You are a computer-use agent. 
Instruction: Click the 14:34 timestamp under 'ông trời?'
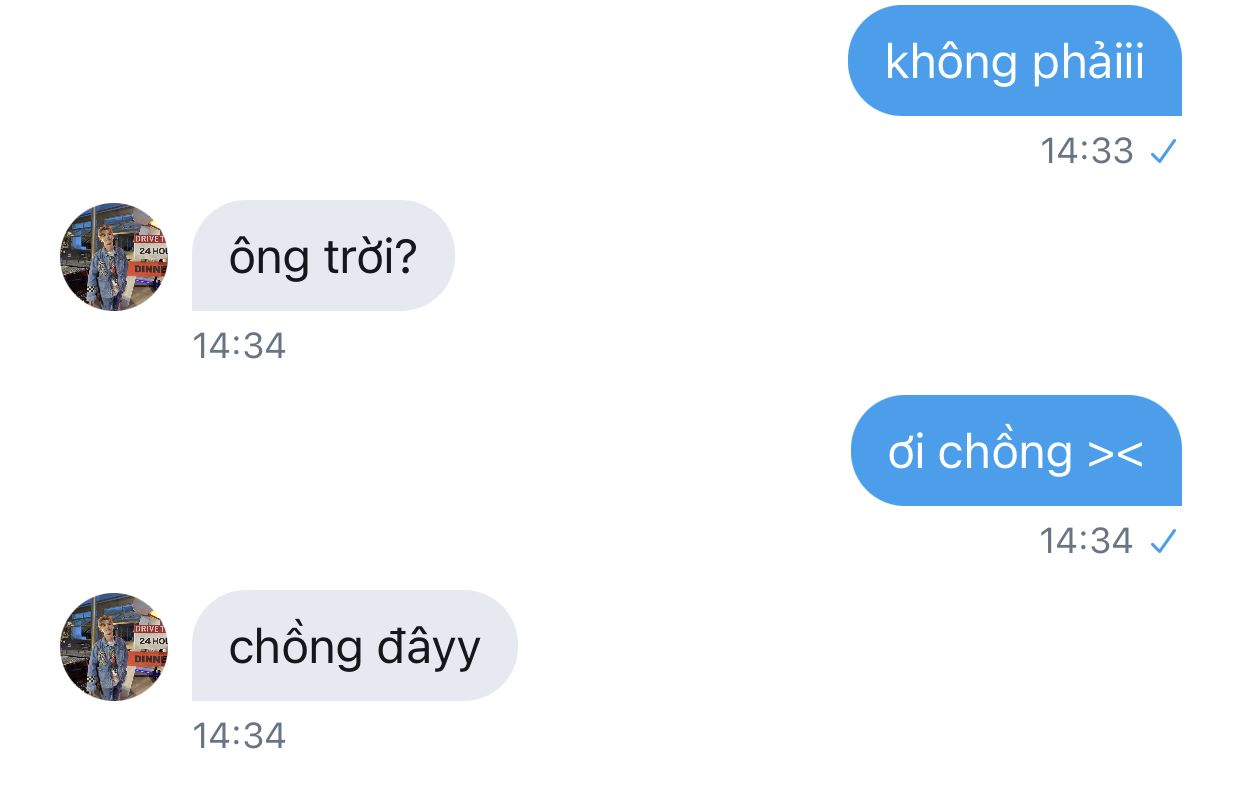pos(239,346)
